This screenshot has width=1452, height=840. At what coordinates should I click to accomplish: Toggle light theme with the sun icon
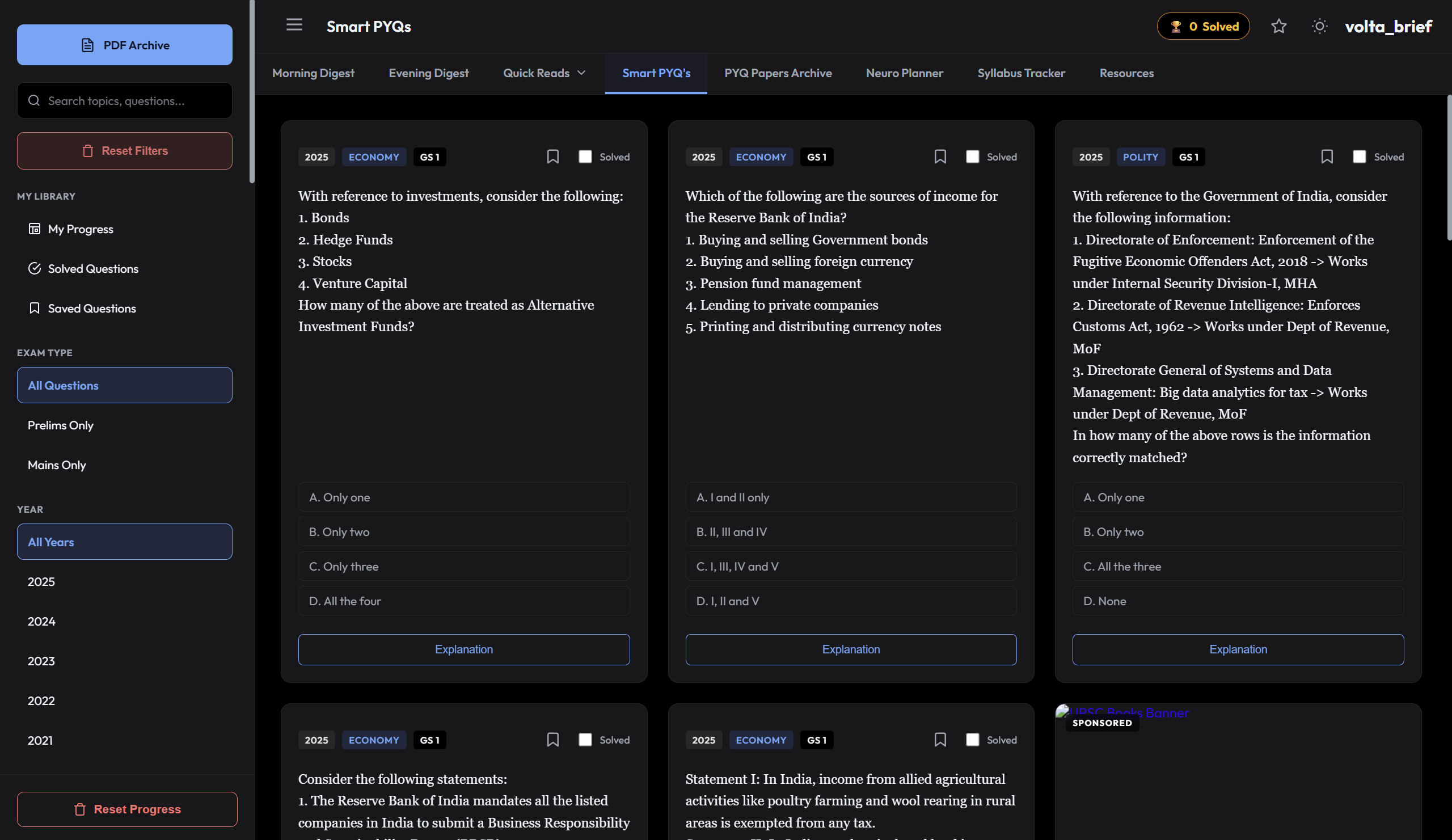point(1319,26)
